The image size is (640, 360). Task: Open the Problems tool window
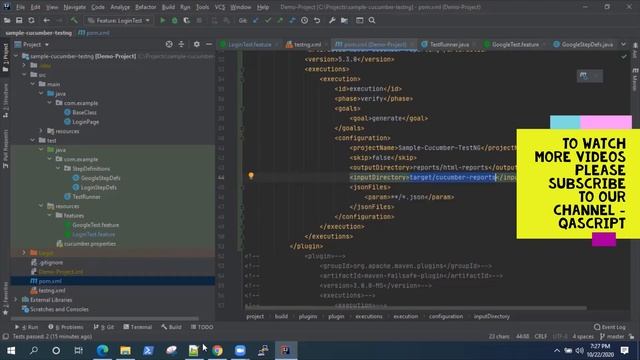[66, 327]
